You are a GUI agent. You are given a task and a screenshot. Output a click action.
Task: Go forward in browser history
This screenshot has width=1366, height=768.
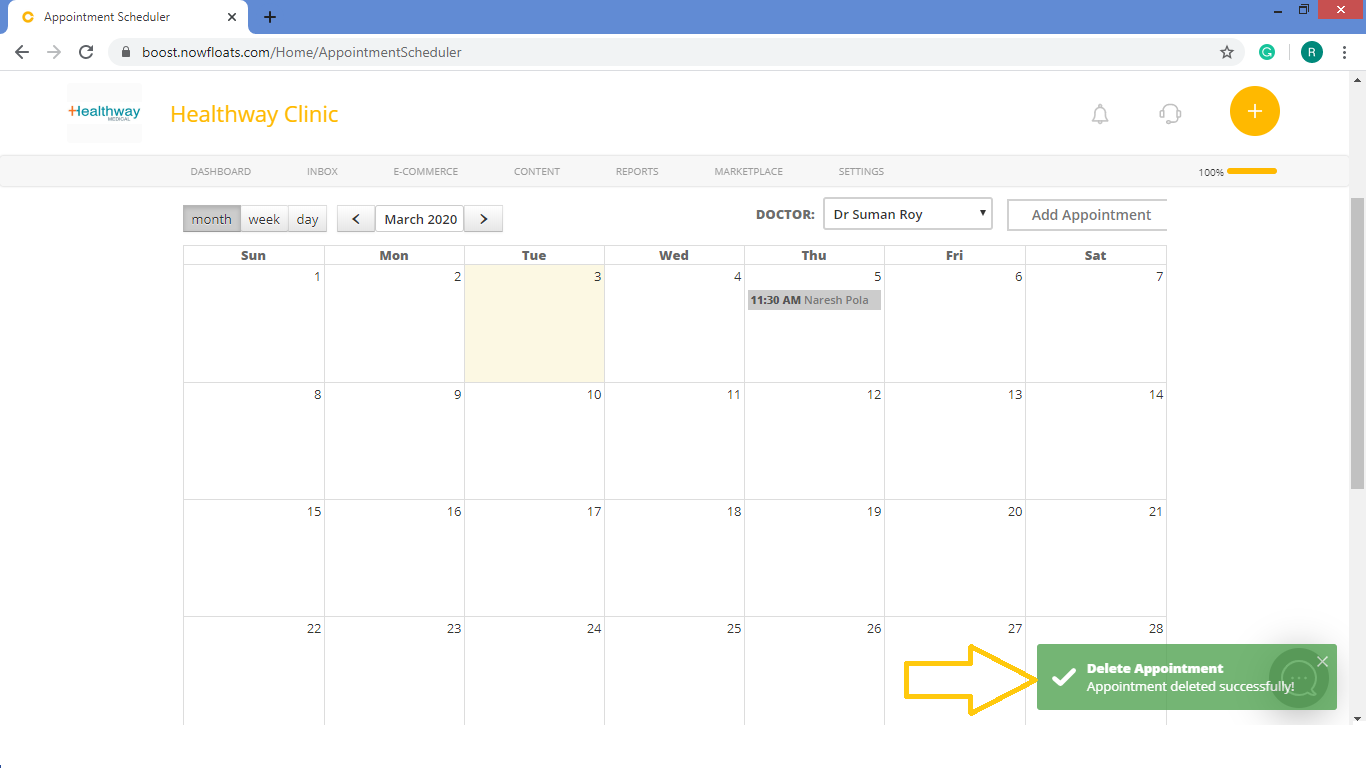(x=54, y=52)
